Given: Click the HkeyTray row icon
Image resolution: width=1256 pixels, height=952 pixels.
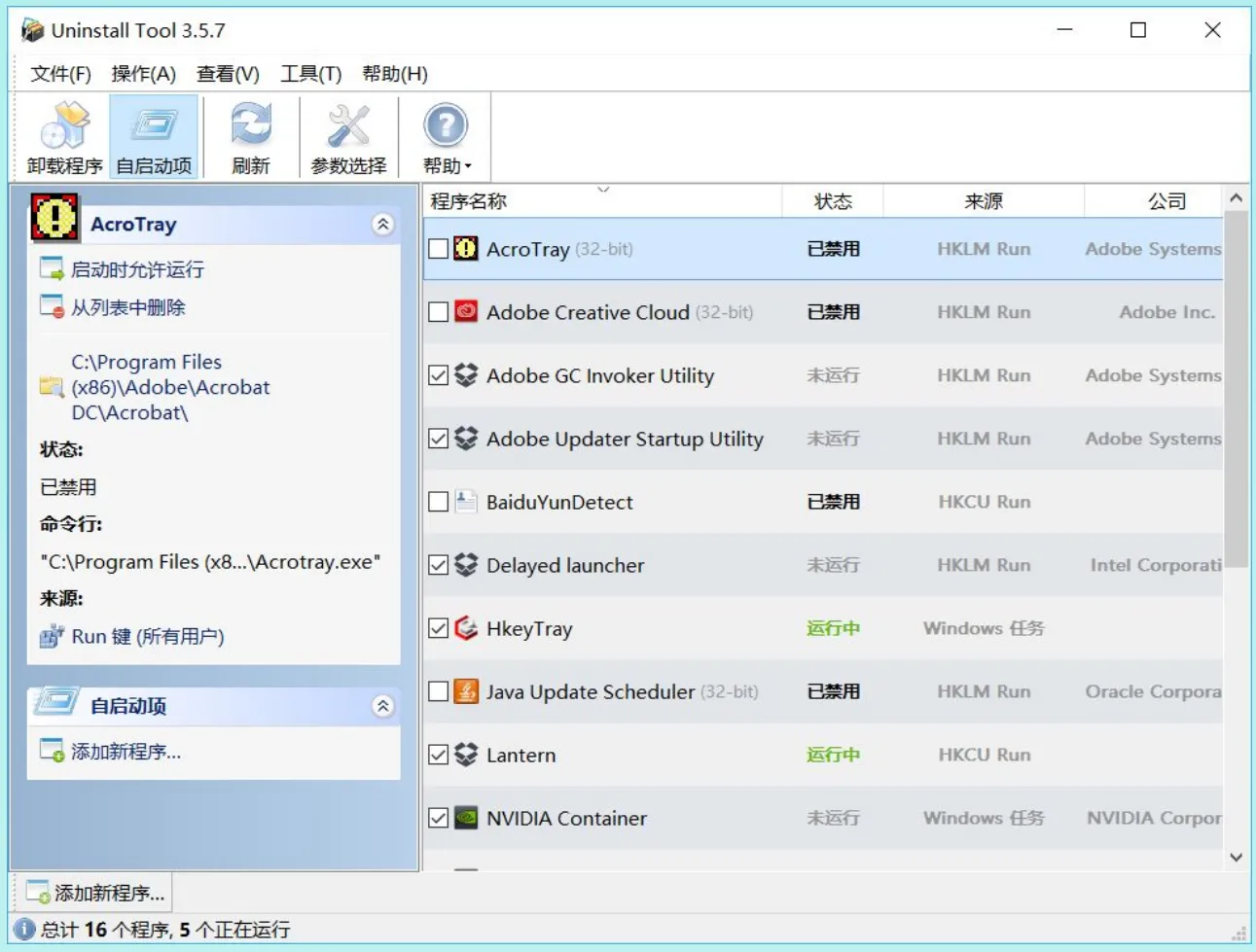Looking at the screenshot, I should [x=466, y=628].
